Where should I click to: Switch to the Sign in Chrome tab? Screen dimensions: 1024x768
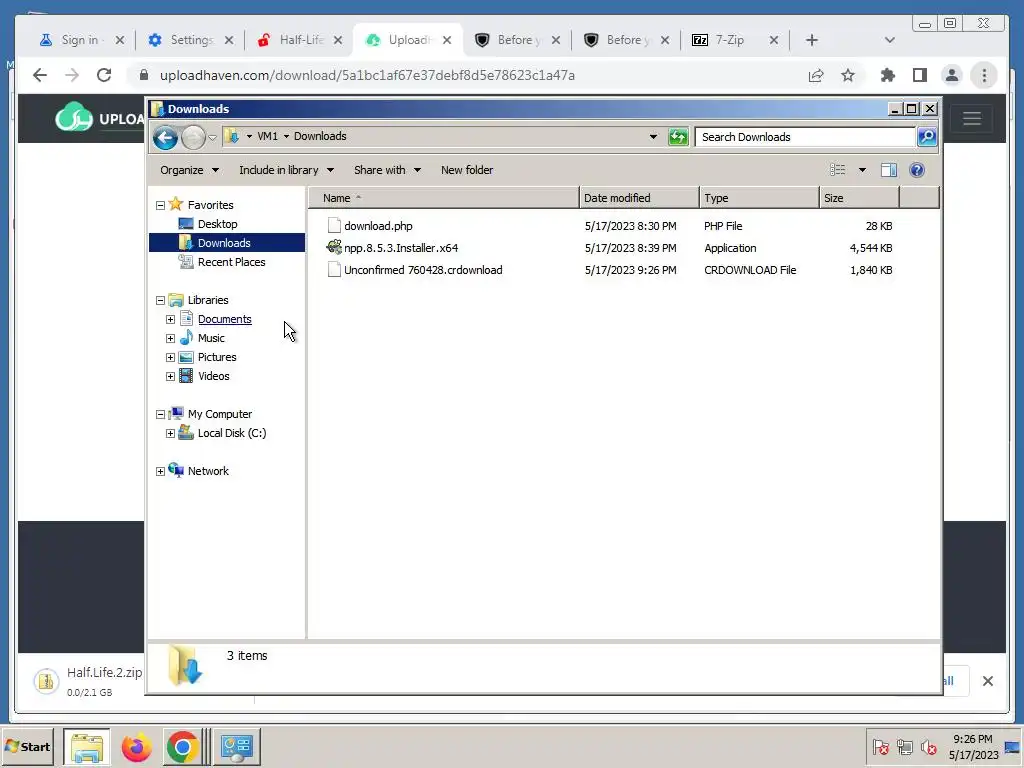[81, 40]
